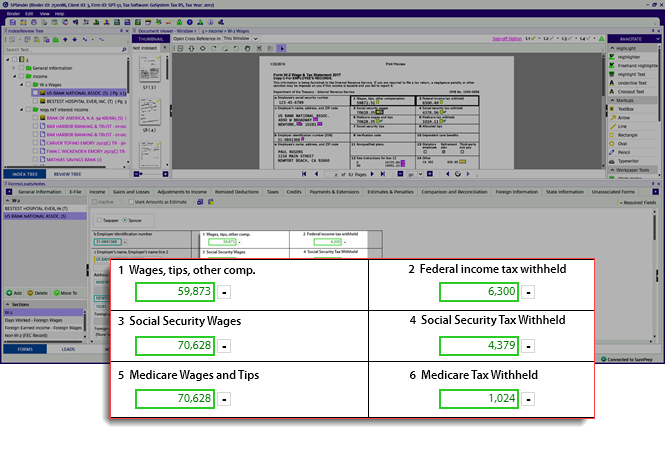Switch to the Itemized Deductions tab
665x449 pixels.
(235, 188)
